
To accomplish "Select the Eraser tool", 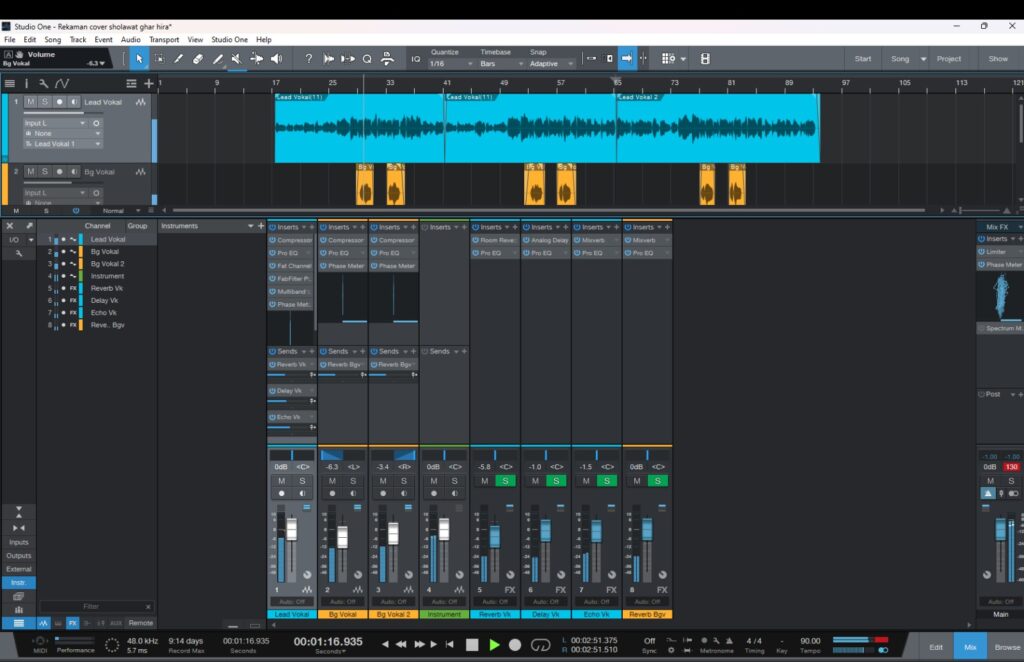I will (198, 59).
